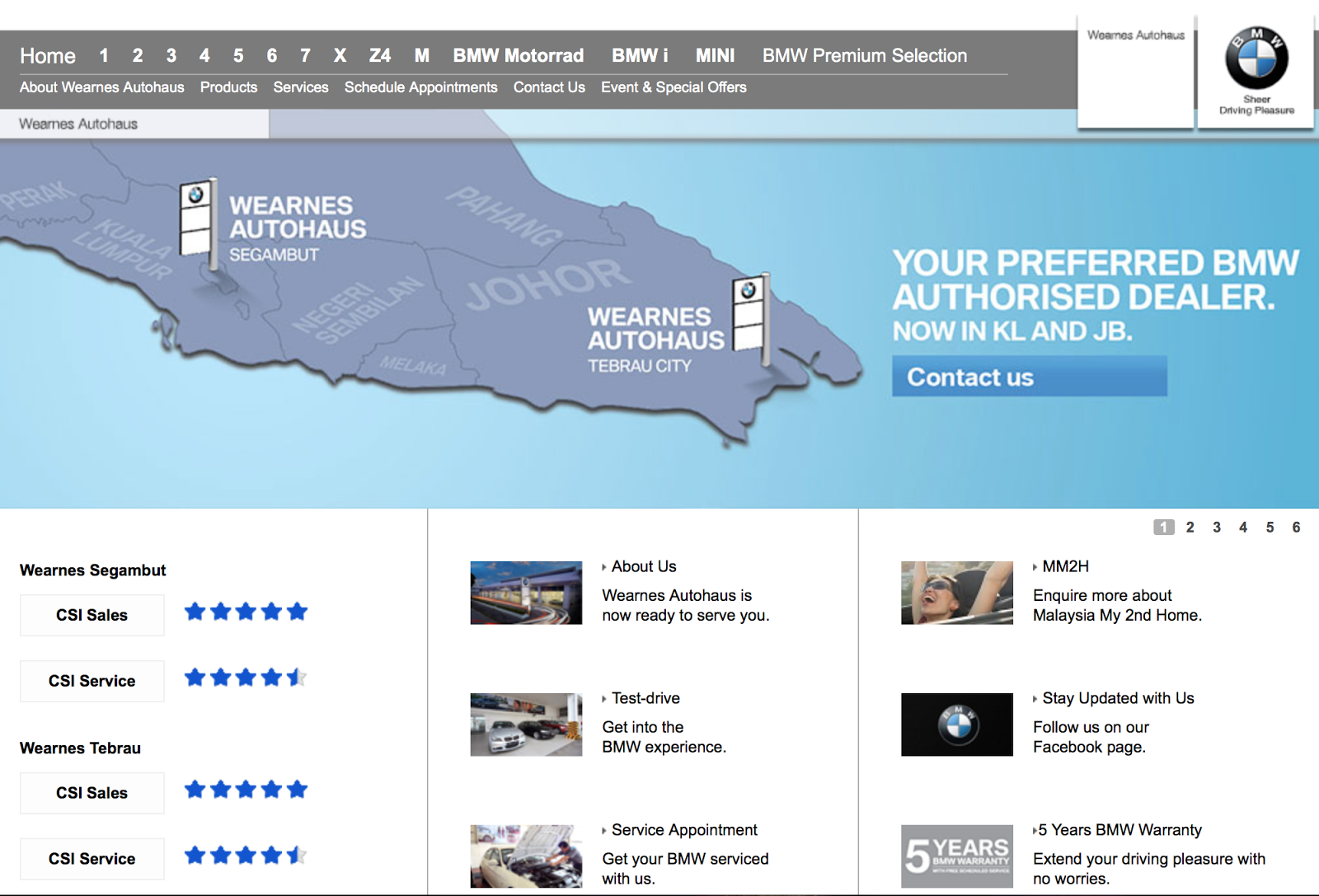
Task: Select the 1 Series menu item
Action: pyautogui.click(x=104, y=55)
